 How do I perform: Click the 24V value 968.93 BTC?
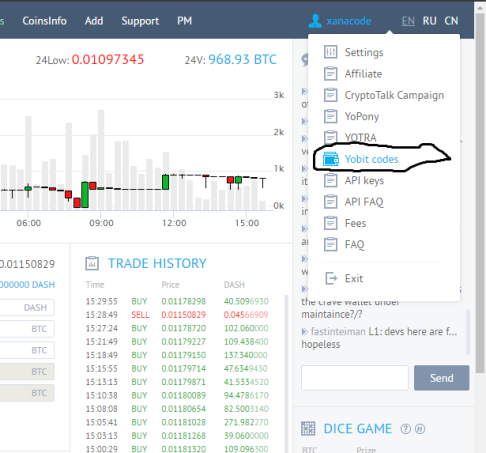click(242, 60)
